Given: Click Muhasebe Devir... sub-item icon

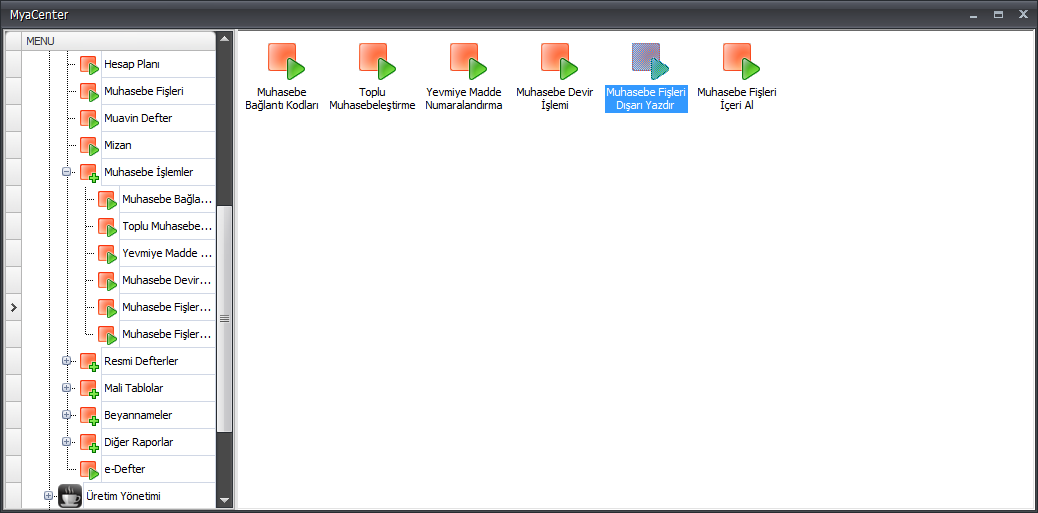Looking at the screenshot, I should coord(107,281).
